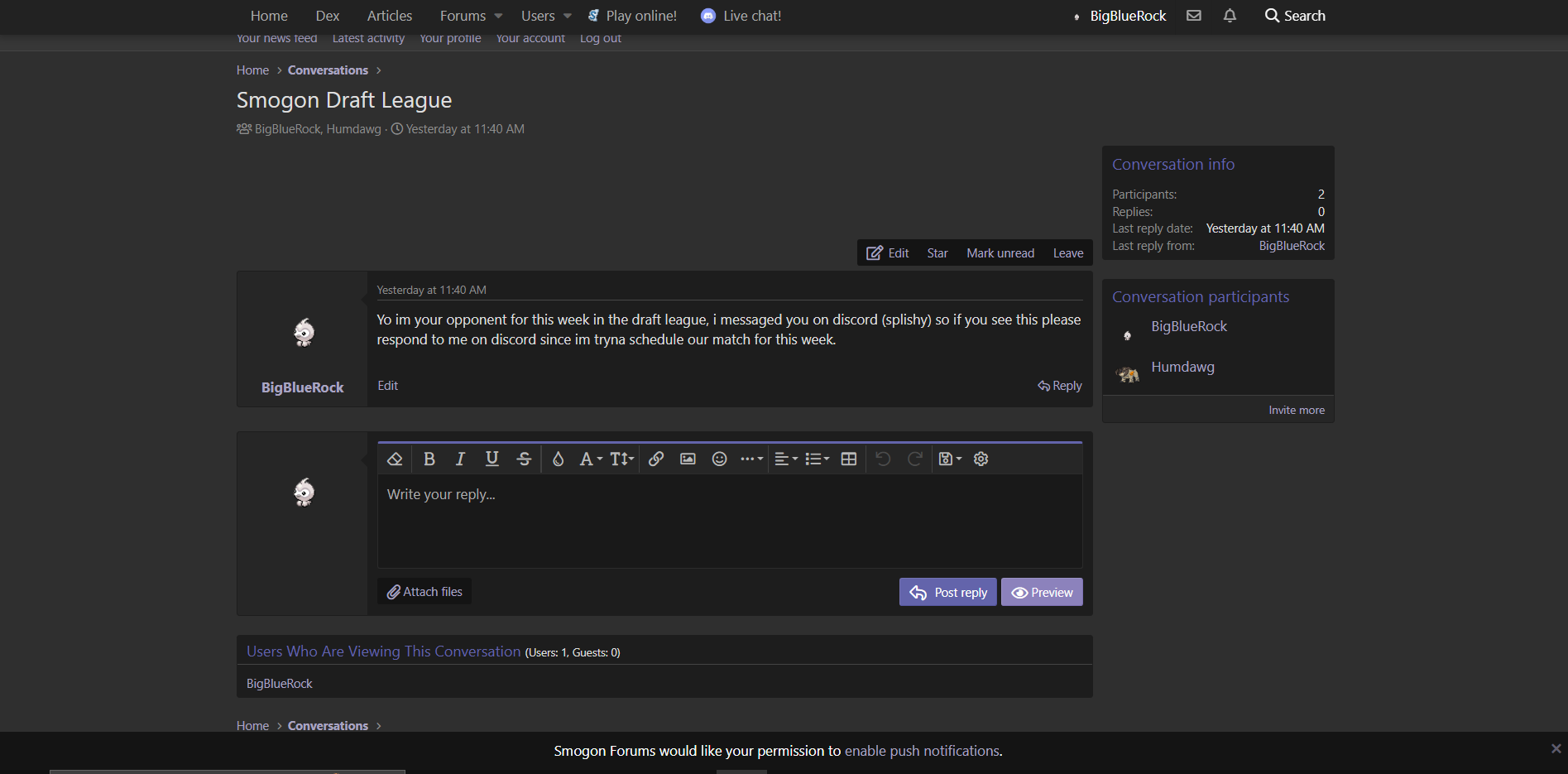1568x774 pixels.
Task: Open the text alignment dropdown
Action: point(785,459)
